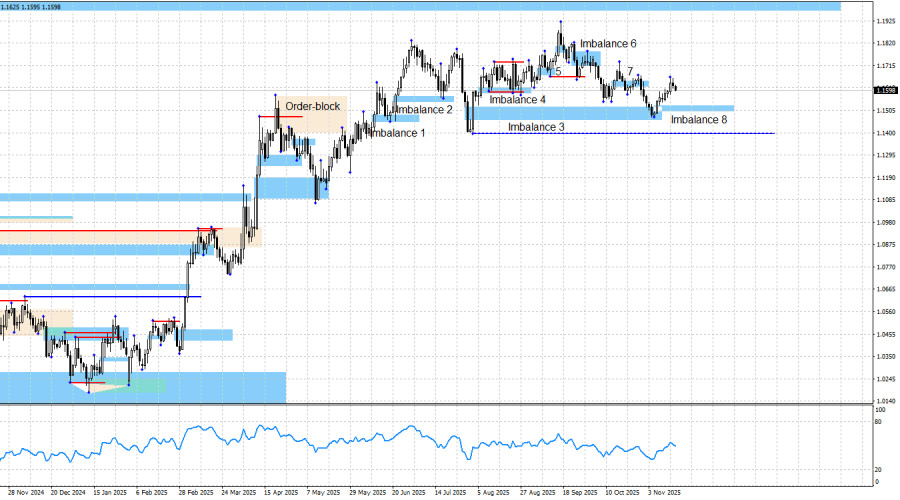Click the Order-block text label
900x500 pixels.
click(x=312, y=106)
